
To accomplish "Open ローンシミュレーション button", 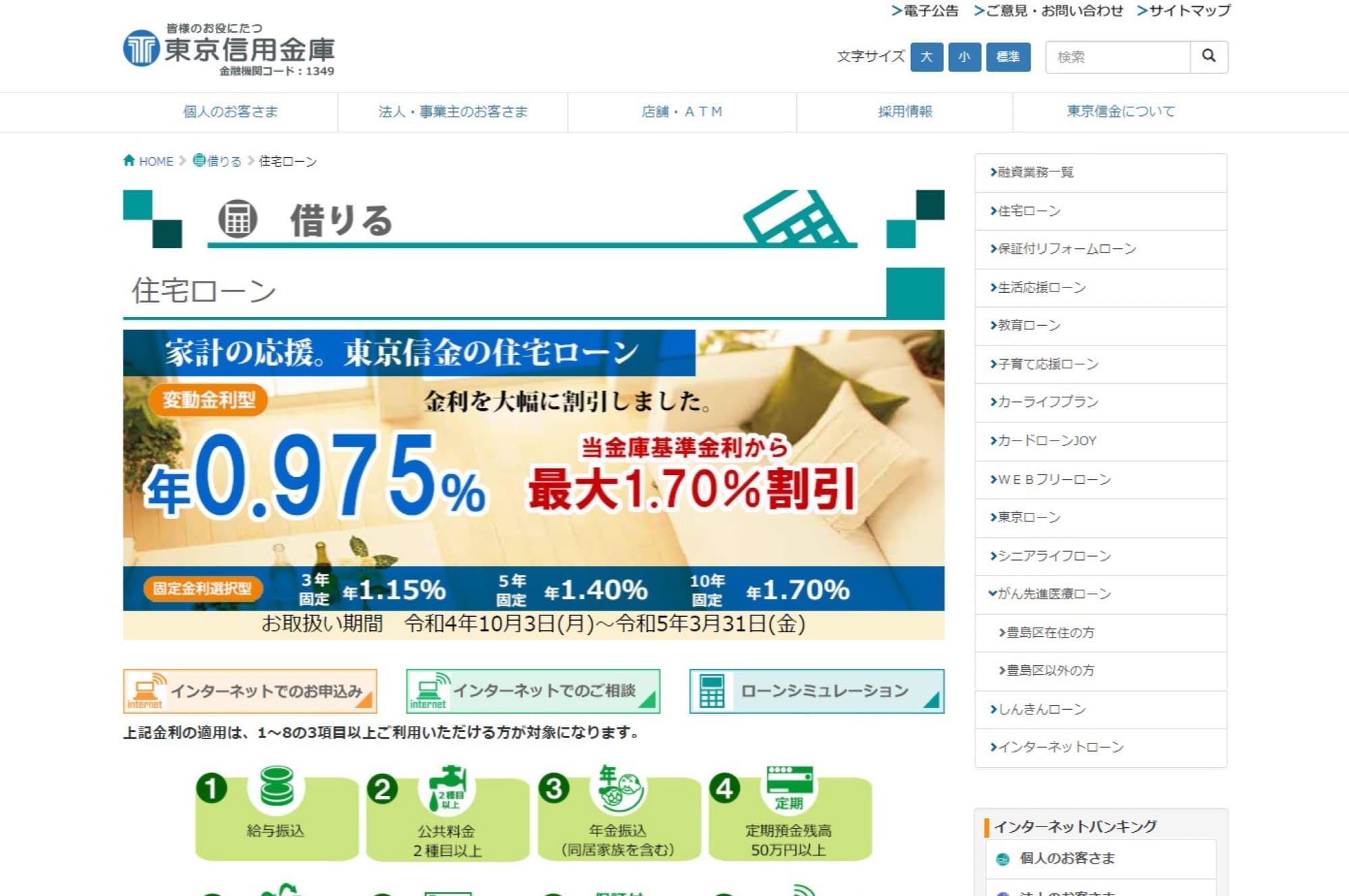I will click(817, 691).
